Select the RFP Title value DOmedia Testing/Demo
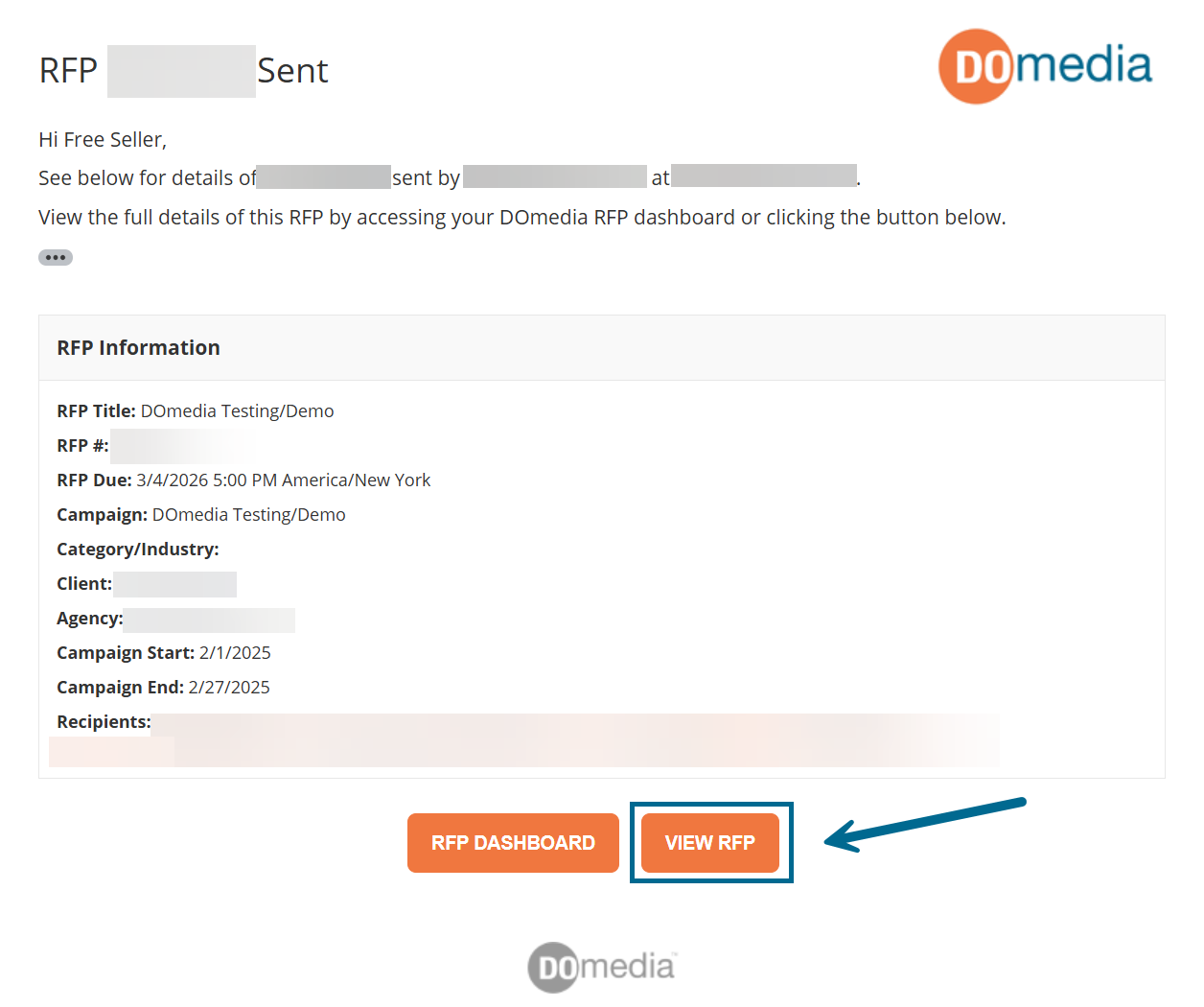The height and width of the screenshot is (1007, 1204). pos(238,411)
